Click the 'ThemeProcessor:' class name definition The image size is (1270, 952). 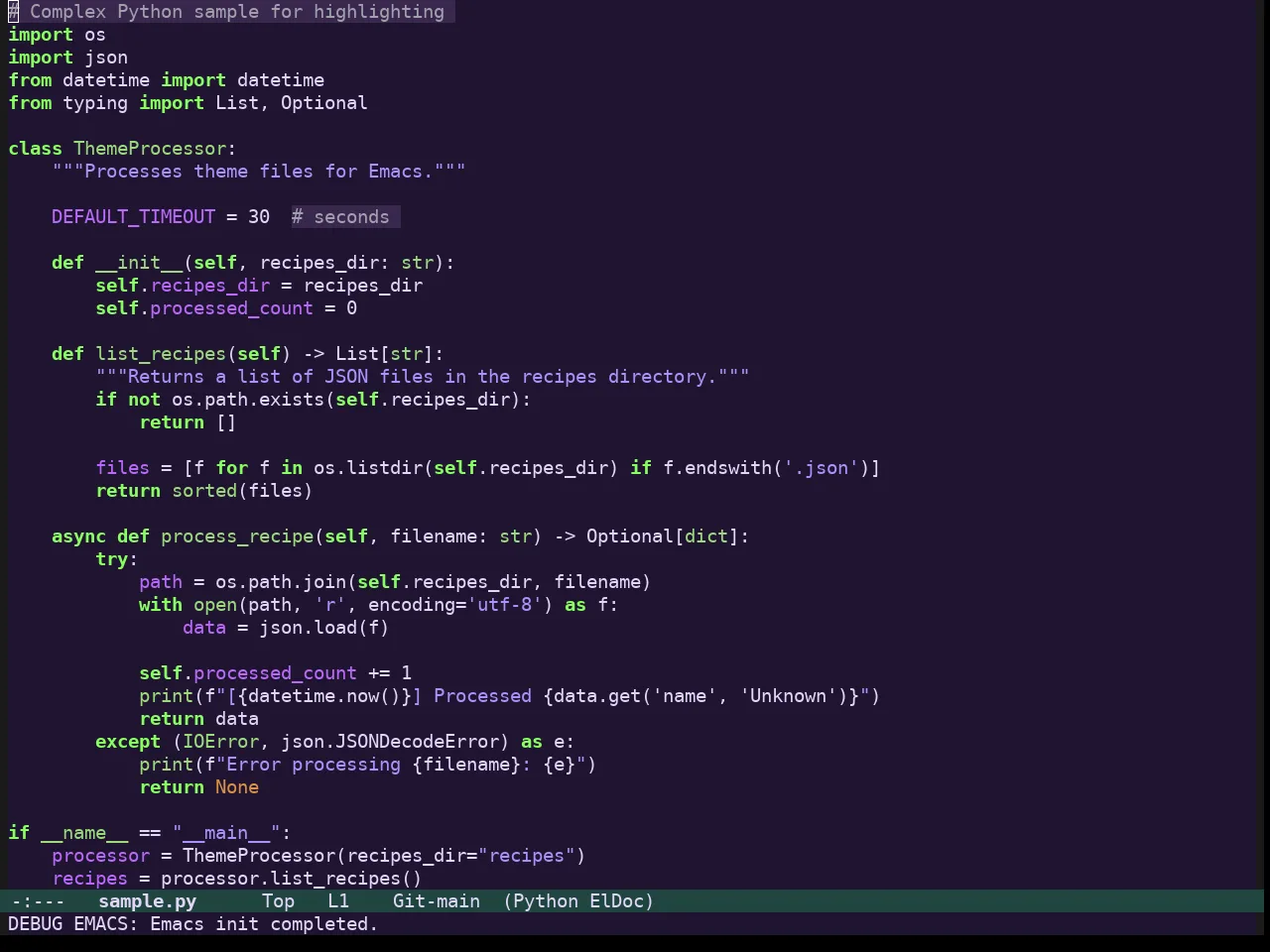155,149
